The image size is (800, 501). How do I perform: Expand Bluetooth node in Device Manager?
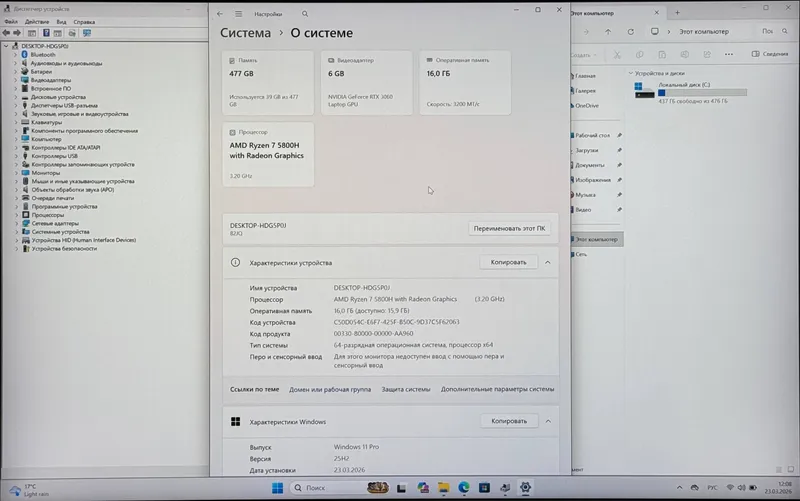click(15, 55)
